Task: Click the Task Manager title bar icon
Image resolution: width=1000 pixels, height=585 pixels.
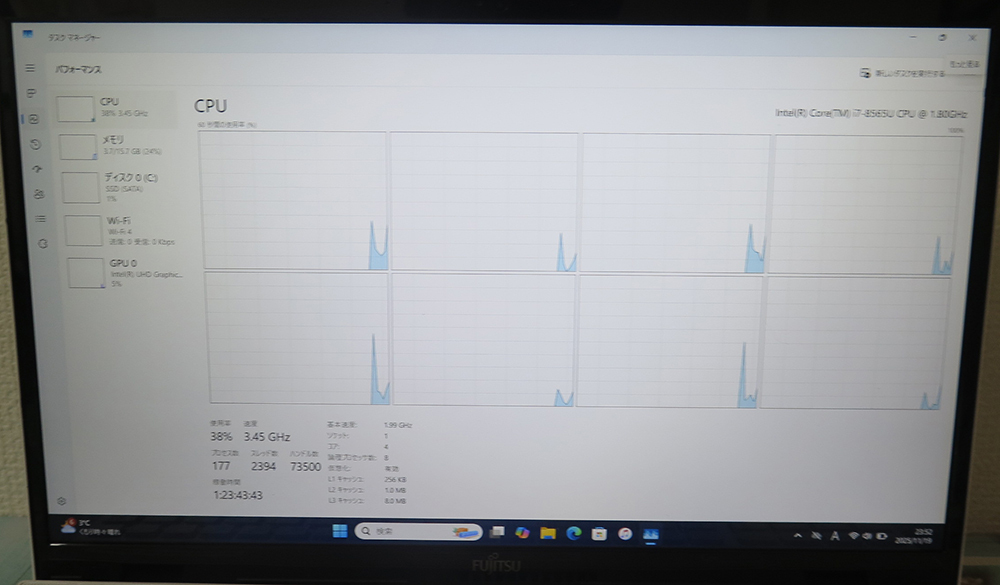Action: coord(27,34)
